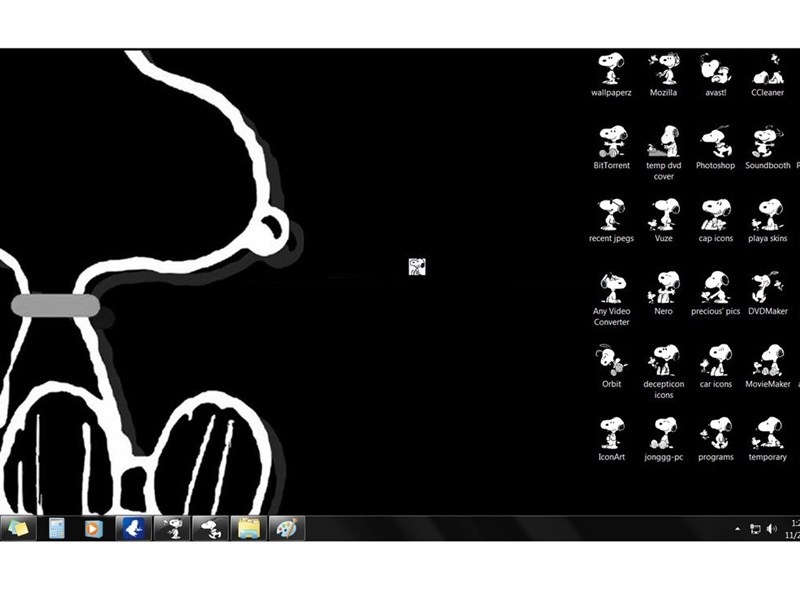The width and height of the screenshot is (800, 600).
Task: Select the DVDMaker desktop shortcut
Action: pos(767,293)
